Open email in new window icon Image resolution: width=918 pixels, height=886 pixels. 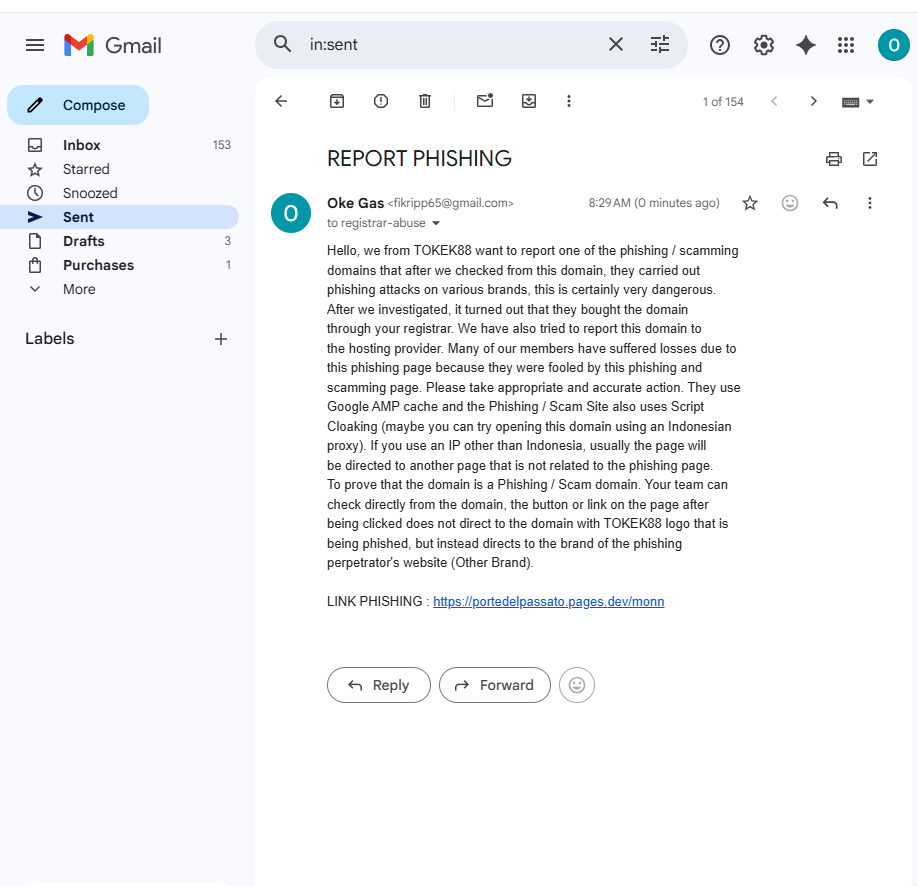(870, 159)
